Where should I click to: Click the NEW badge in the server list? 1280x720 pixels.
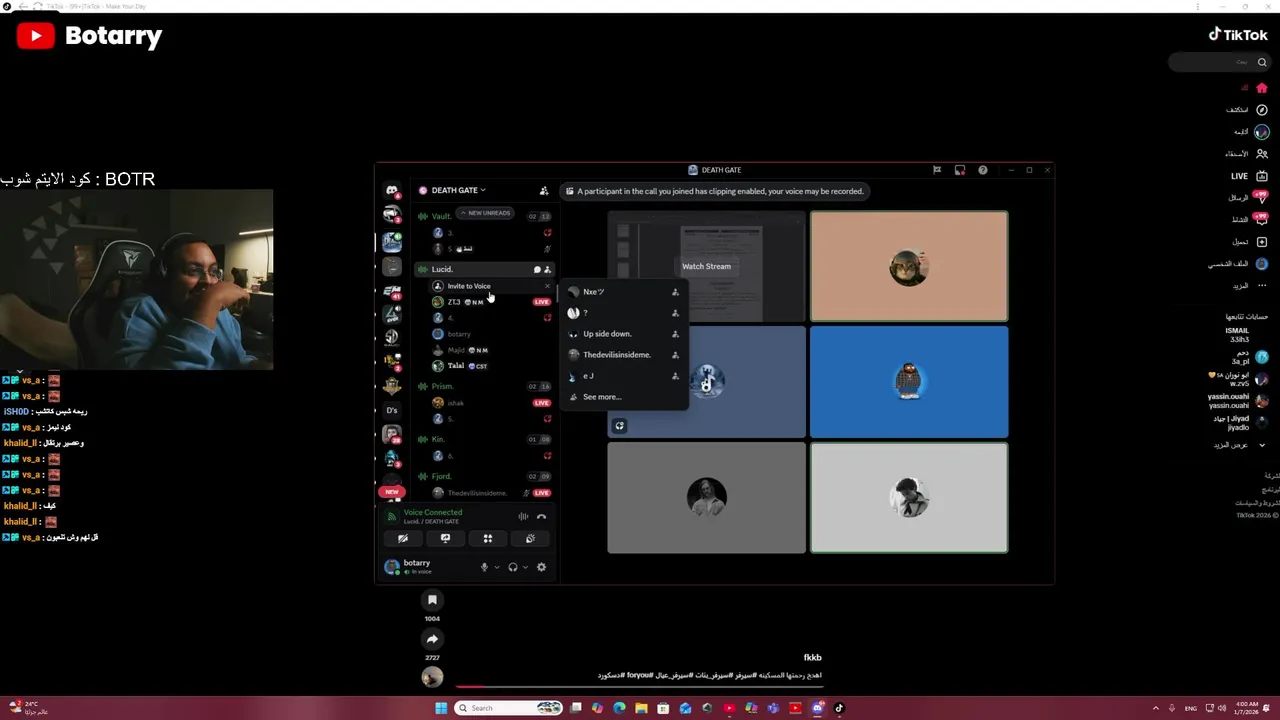coord(392,491)
